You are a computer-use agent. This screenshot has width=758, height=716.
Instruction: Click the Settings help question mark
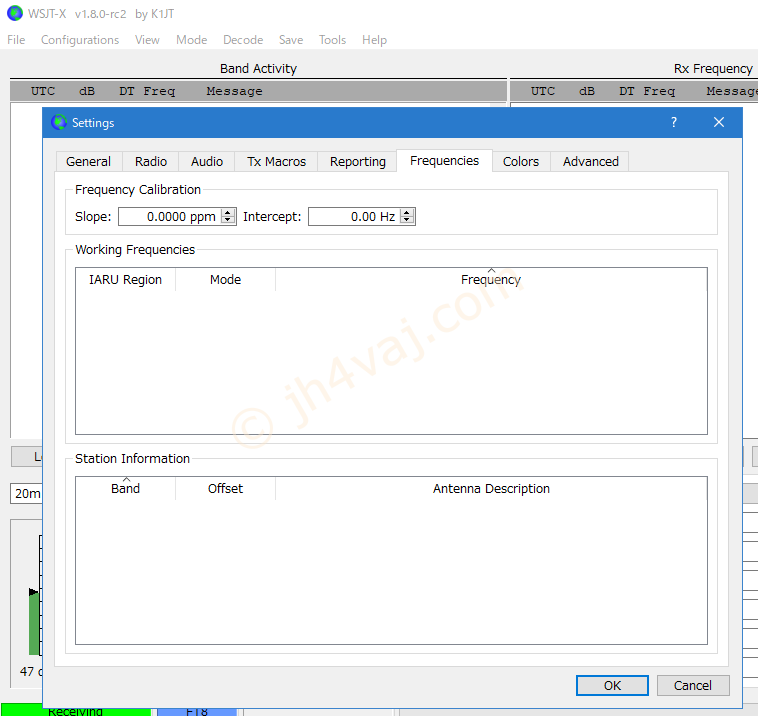click(x=674, y=122)
